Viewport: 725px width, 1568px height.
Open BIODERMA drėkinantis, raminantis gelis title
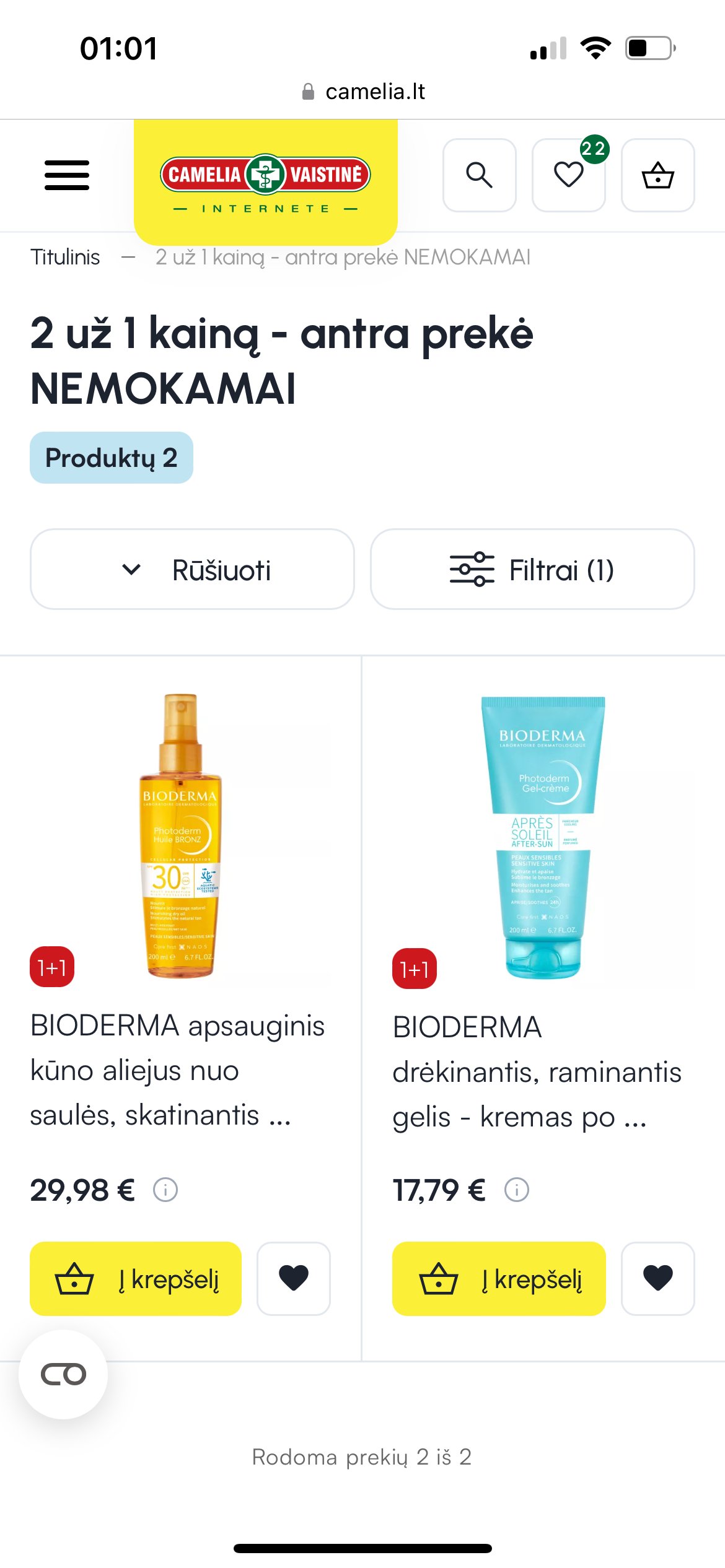click(x=537, y=1072)
